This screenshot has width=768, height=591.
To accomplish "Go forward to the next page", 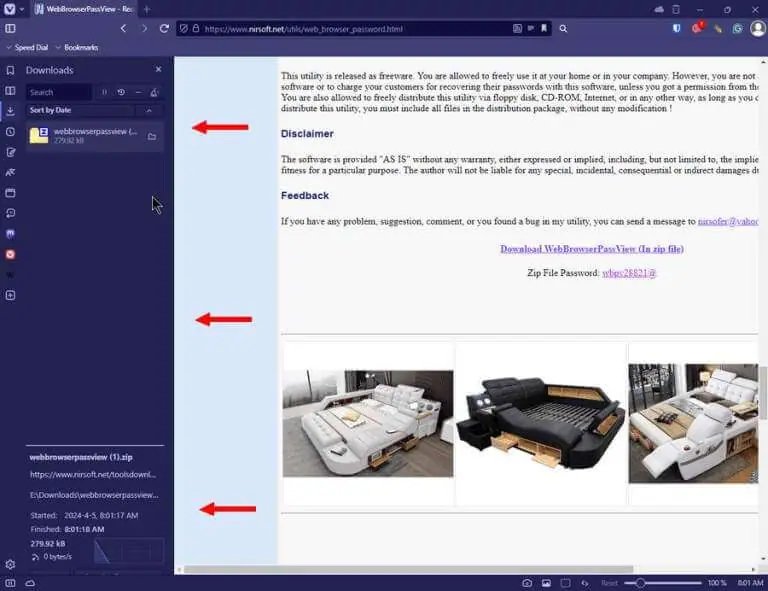I will [x=144, y=29].
